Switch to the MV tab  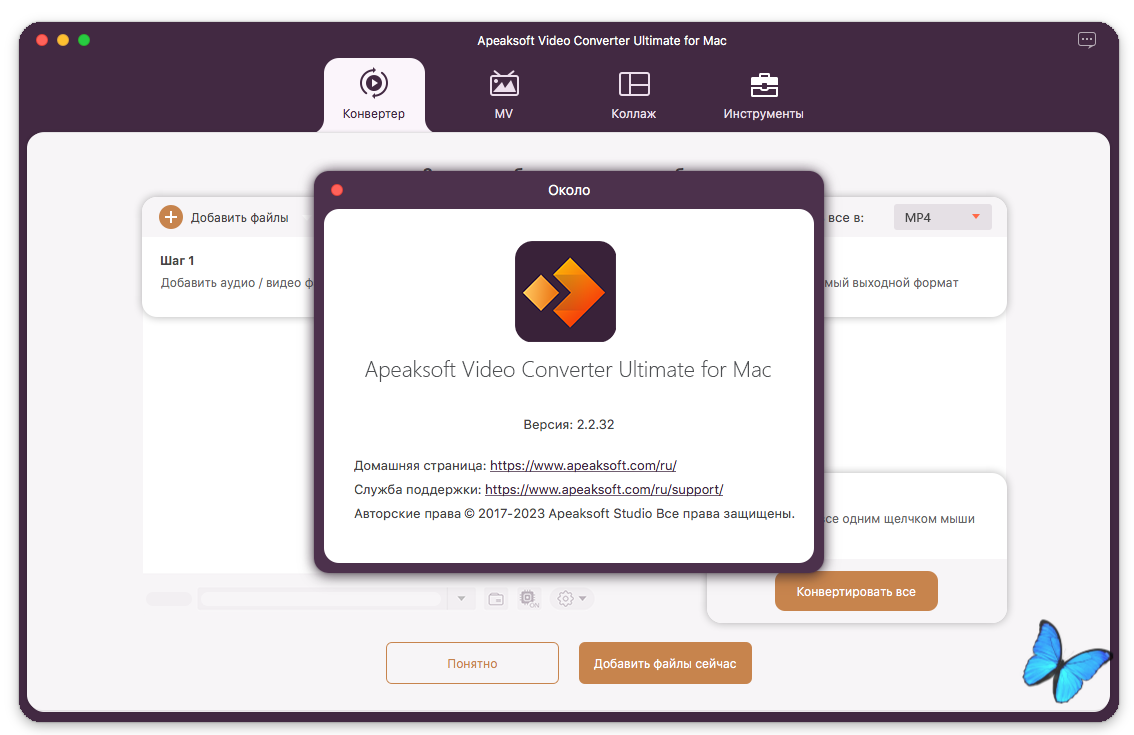click(503, 95)
